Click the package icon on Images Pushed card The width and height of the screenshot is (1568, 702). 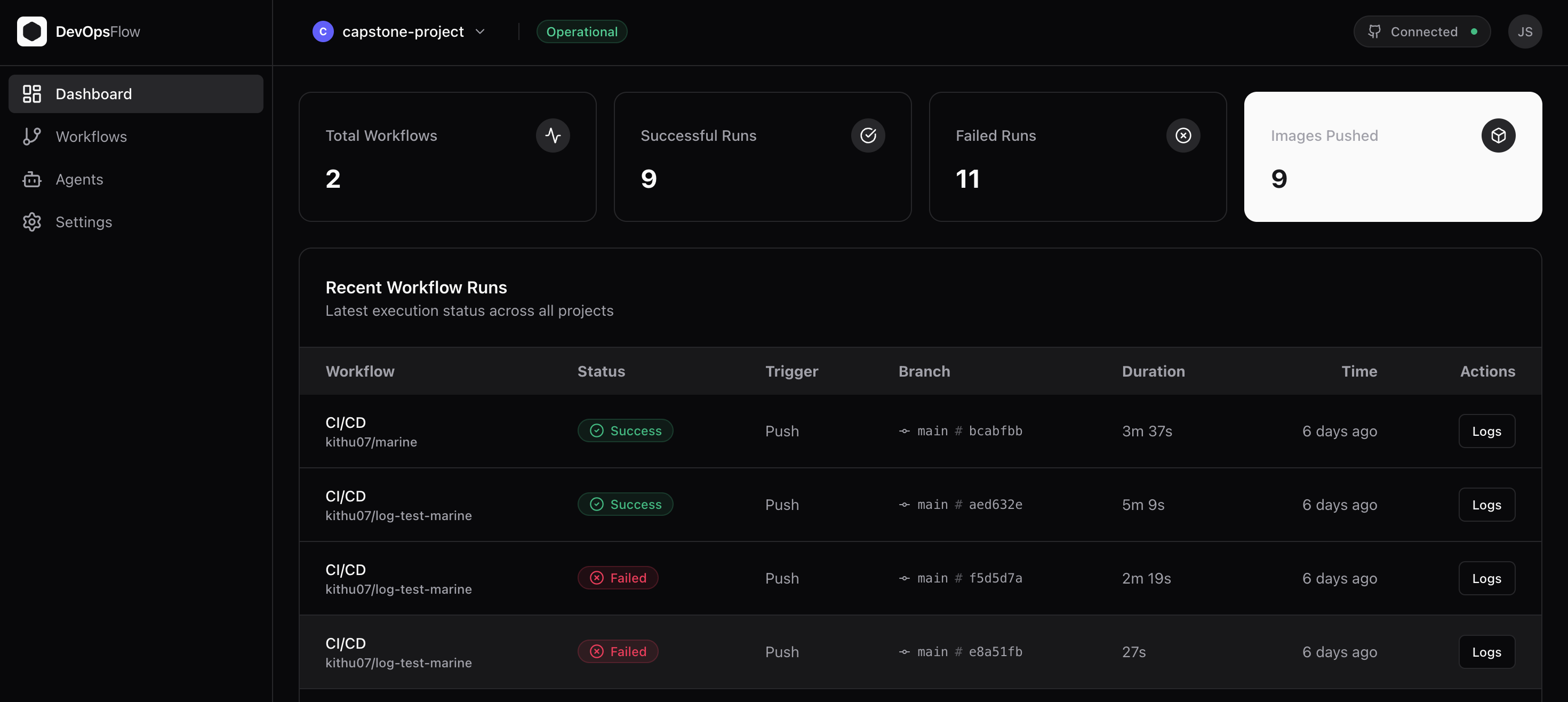coord(1499,135)
